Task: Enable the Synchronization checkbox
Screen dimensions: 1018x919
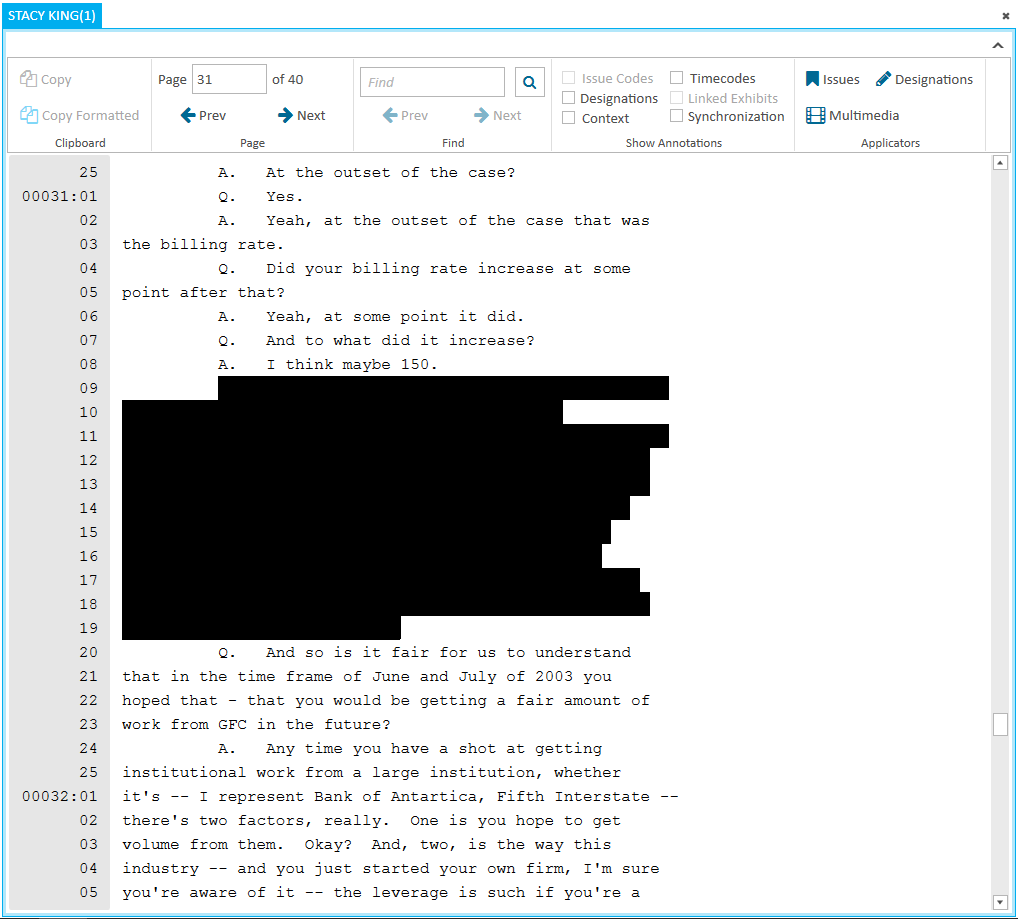Action: (x=677, y=116)
